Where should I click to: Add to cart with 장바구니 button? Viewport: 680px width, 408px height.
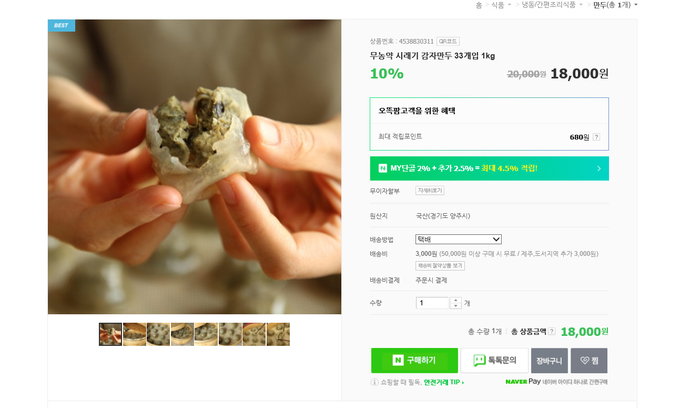pos(549,360)
